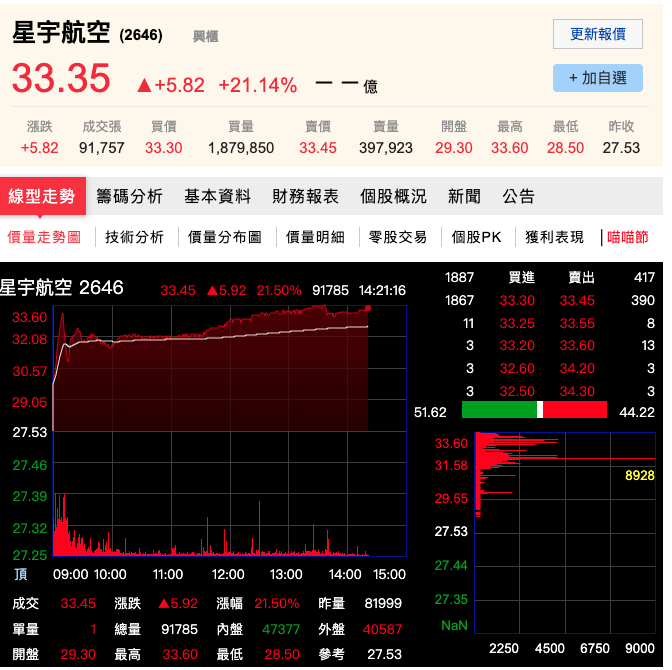
Task: Open the 新聞 tab
Action: click(x=464, y=197)
